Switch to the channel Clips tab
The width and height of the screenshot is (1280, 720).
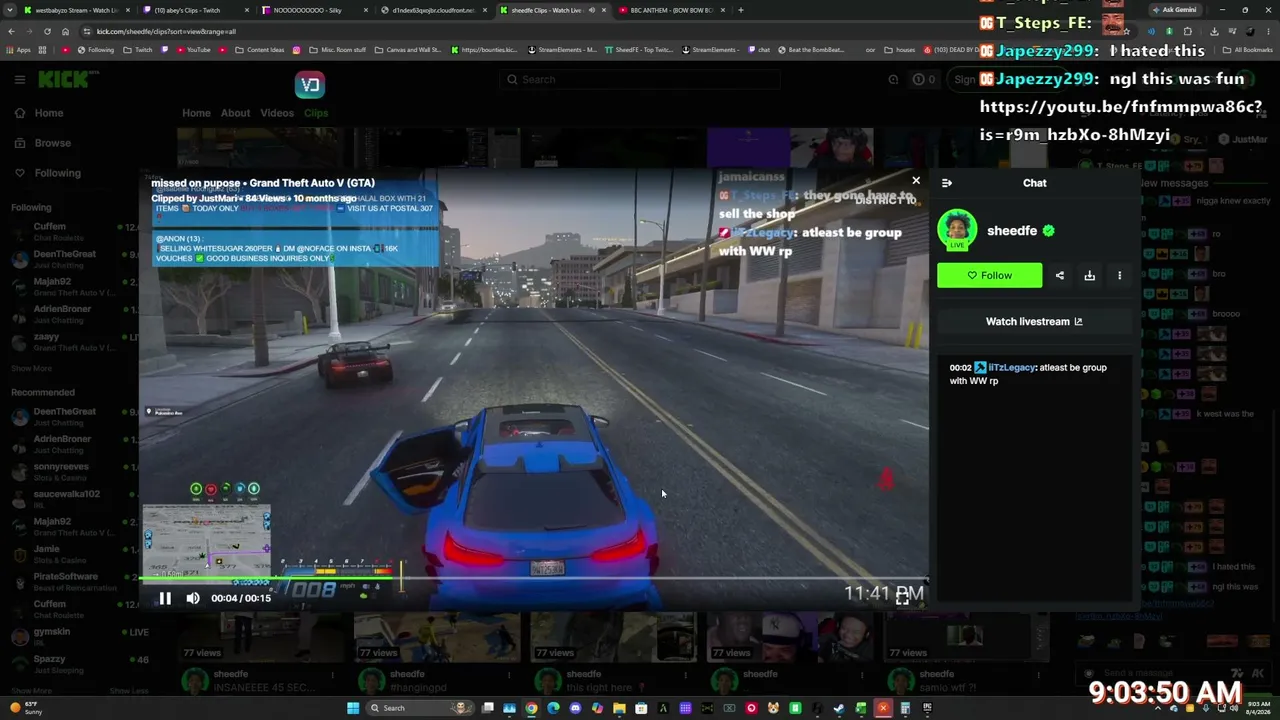[316, 113]
